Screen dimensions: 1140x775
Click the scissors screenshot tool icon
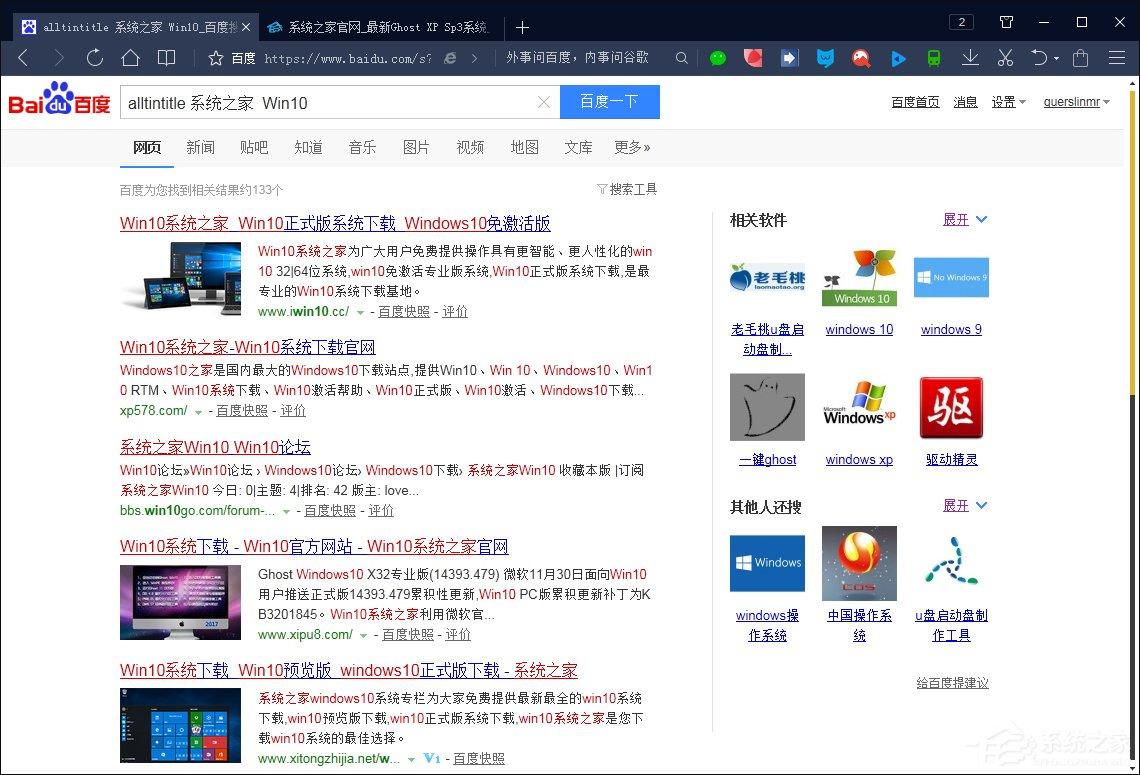[1005, 58]
